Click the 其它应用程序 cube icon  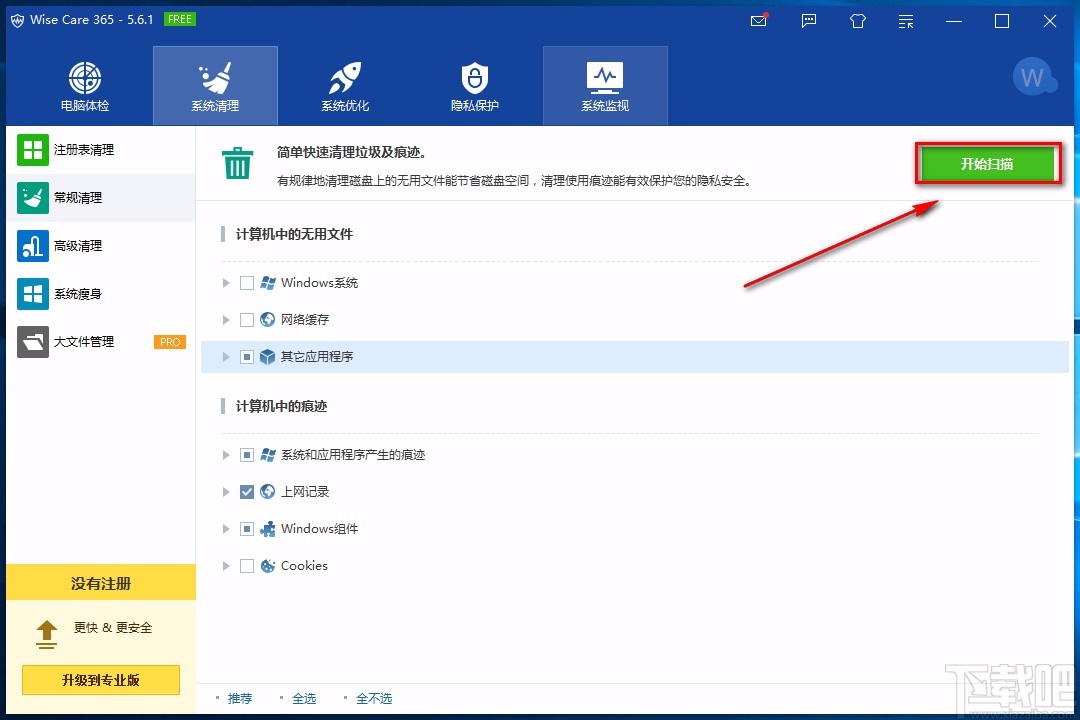pyautogui.click(x=268, y=357)
